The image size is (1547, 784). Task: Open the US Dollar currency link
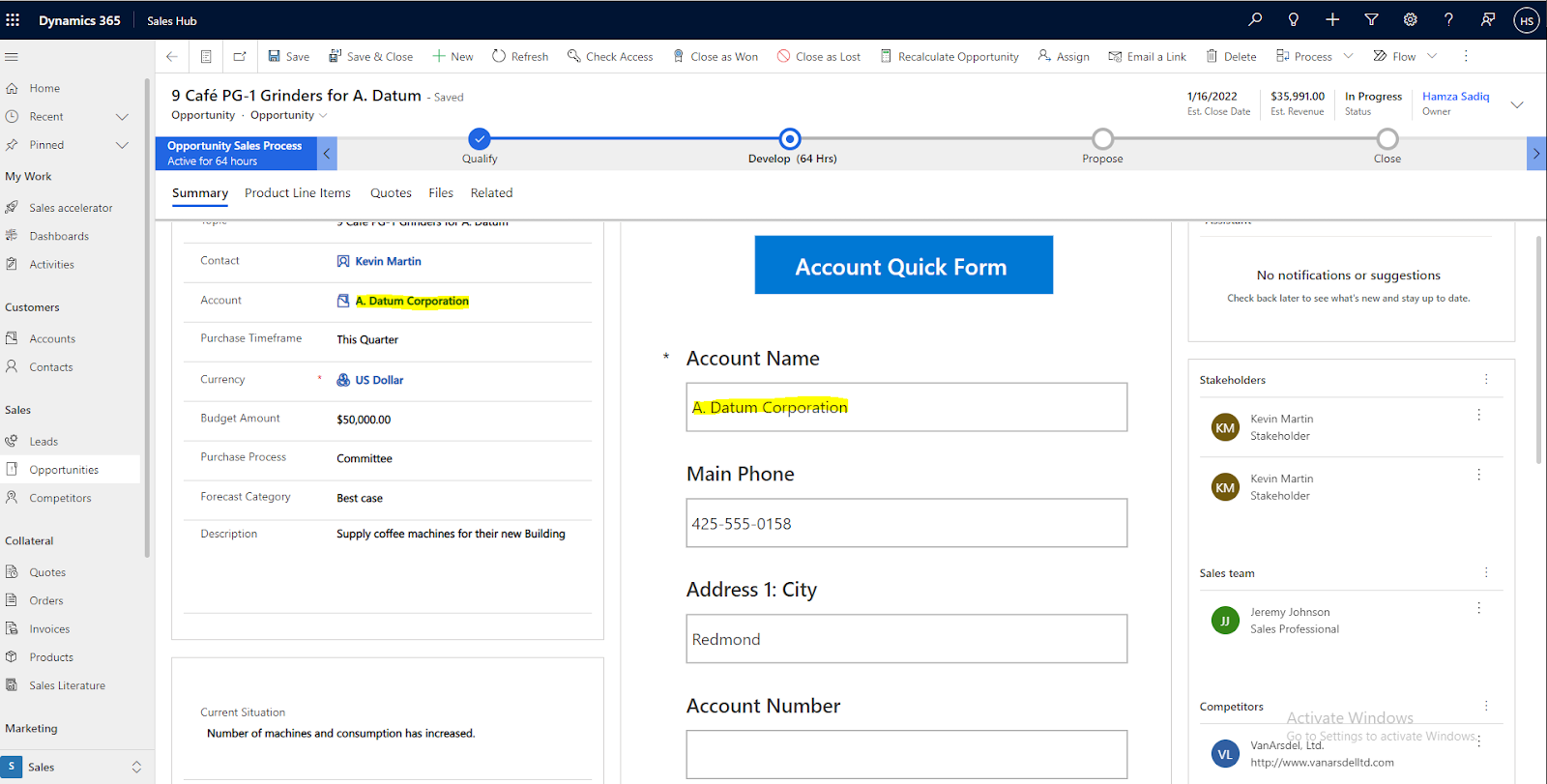pyautogui.click(x=379, y=380)
